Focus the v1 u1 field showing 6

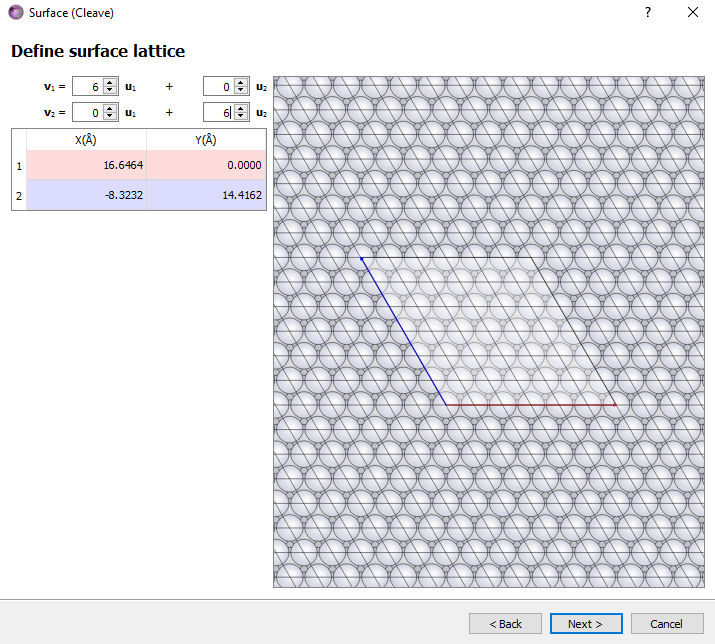pyautogui.click(x=88, y=86)
